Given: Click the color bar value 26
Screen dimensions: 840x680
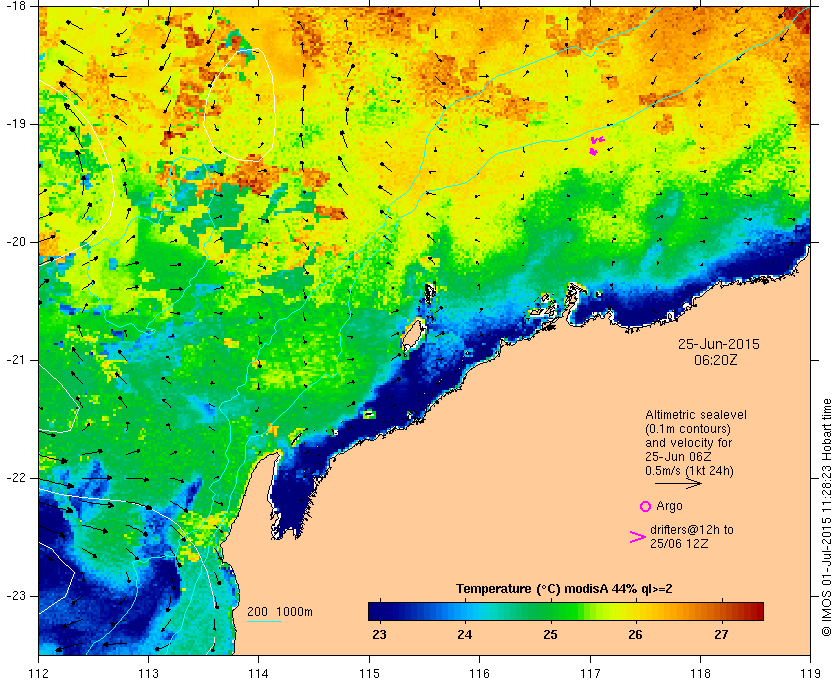Looking at the screenshot, I should (635, 634).
